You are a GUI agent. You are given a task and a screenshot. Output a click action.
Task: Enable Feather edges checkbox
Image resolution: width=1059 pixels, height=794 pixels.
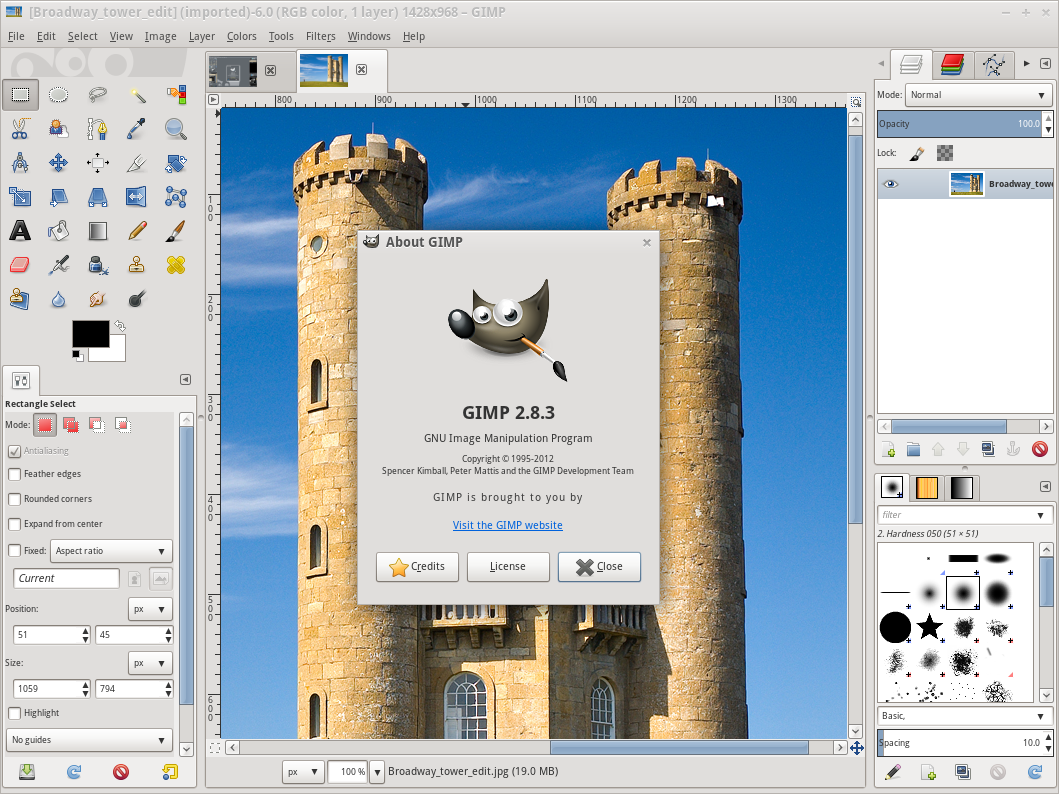tap(14, 474)
